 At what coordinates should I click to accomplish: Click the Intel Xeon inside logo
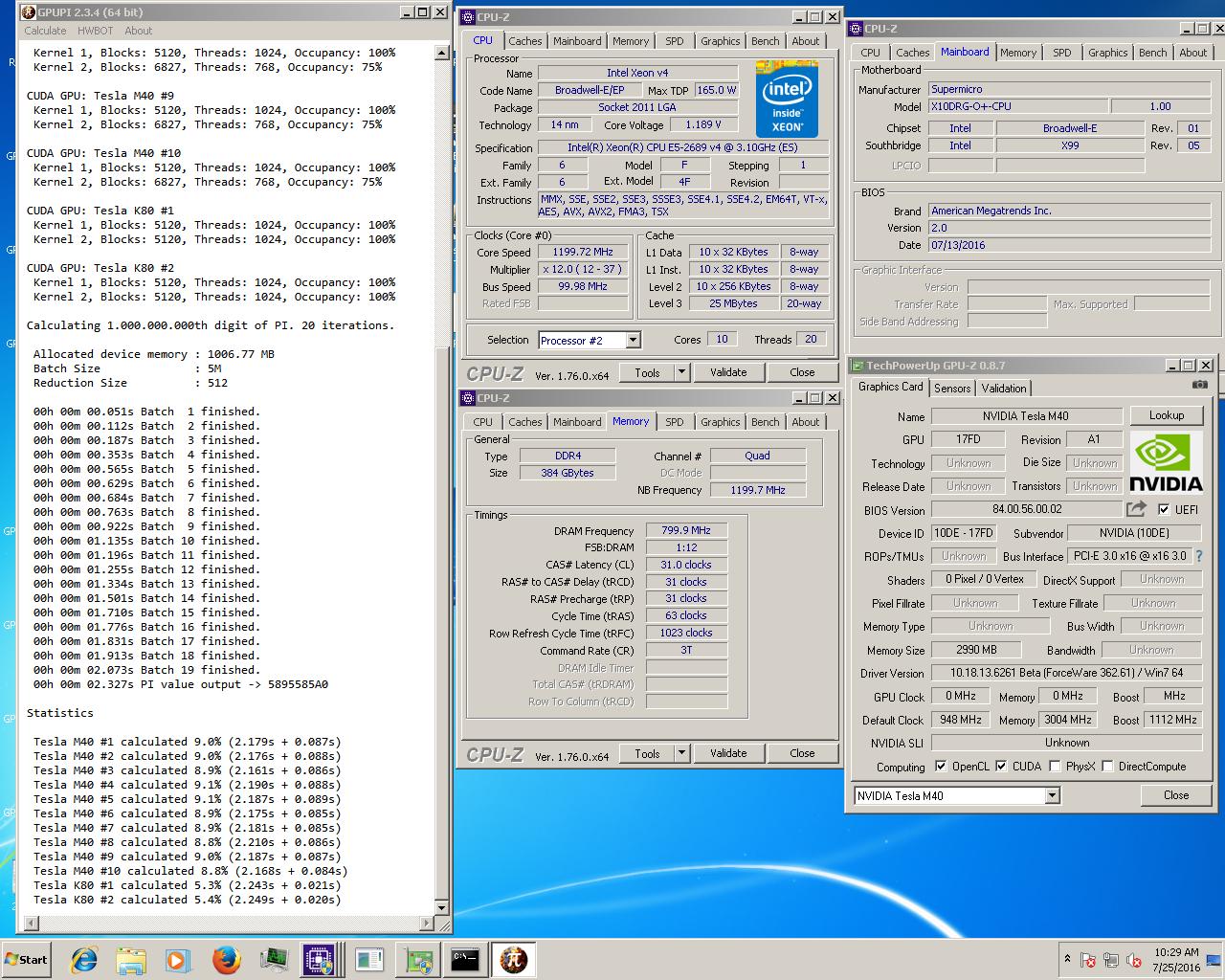coord(788,100)
